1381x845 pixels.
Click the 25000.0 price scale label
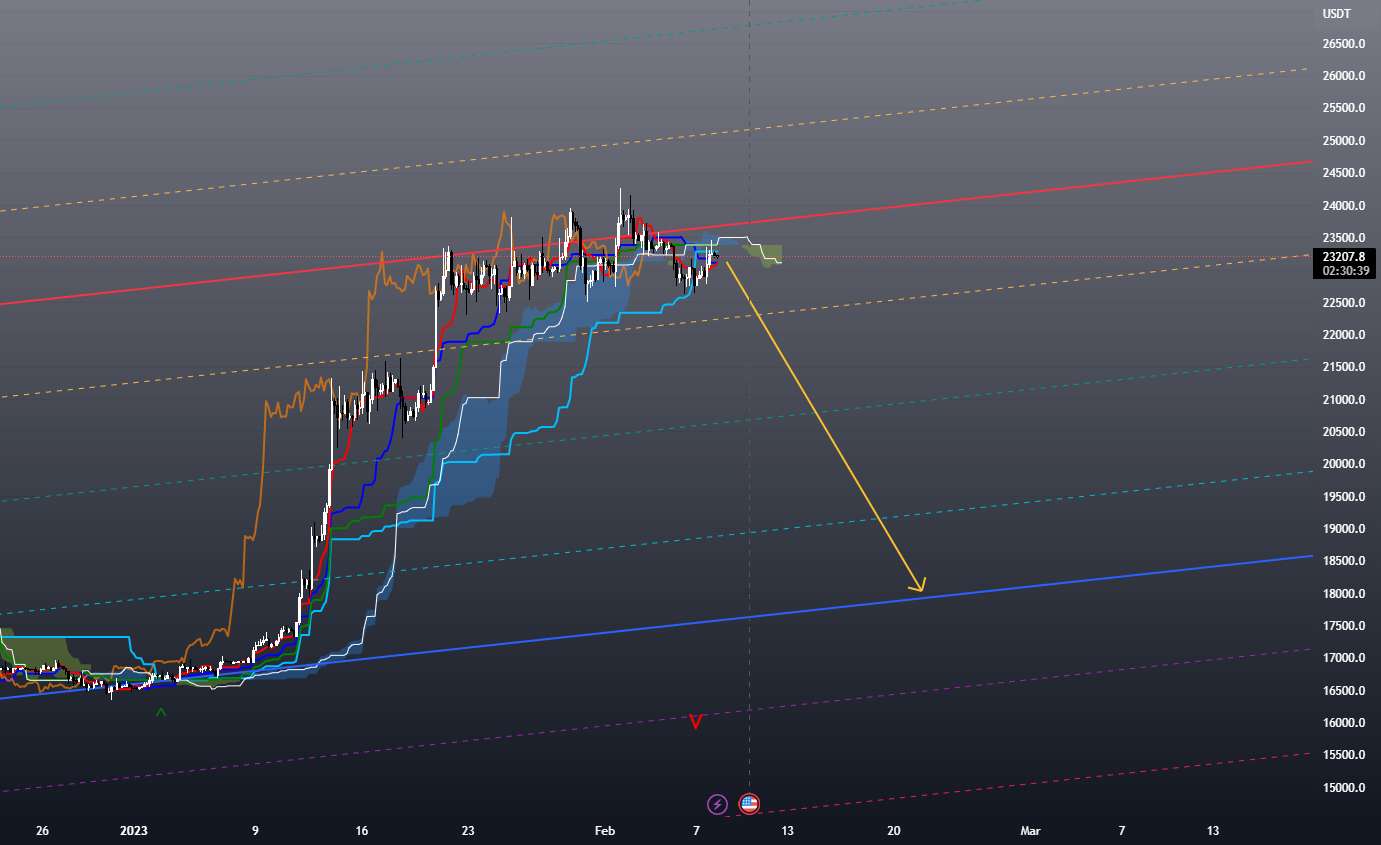pos(1343,141)
